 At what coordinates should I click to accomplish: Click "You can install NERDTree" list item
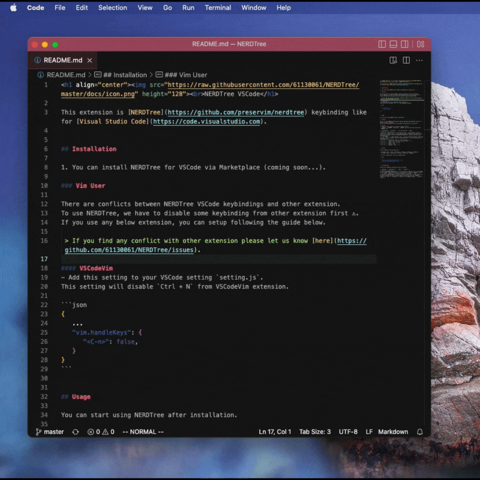pyautogui.click(x=193, y=167)
